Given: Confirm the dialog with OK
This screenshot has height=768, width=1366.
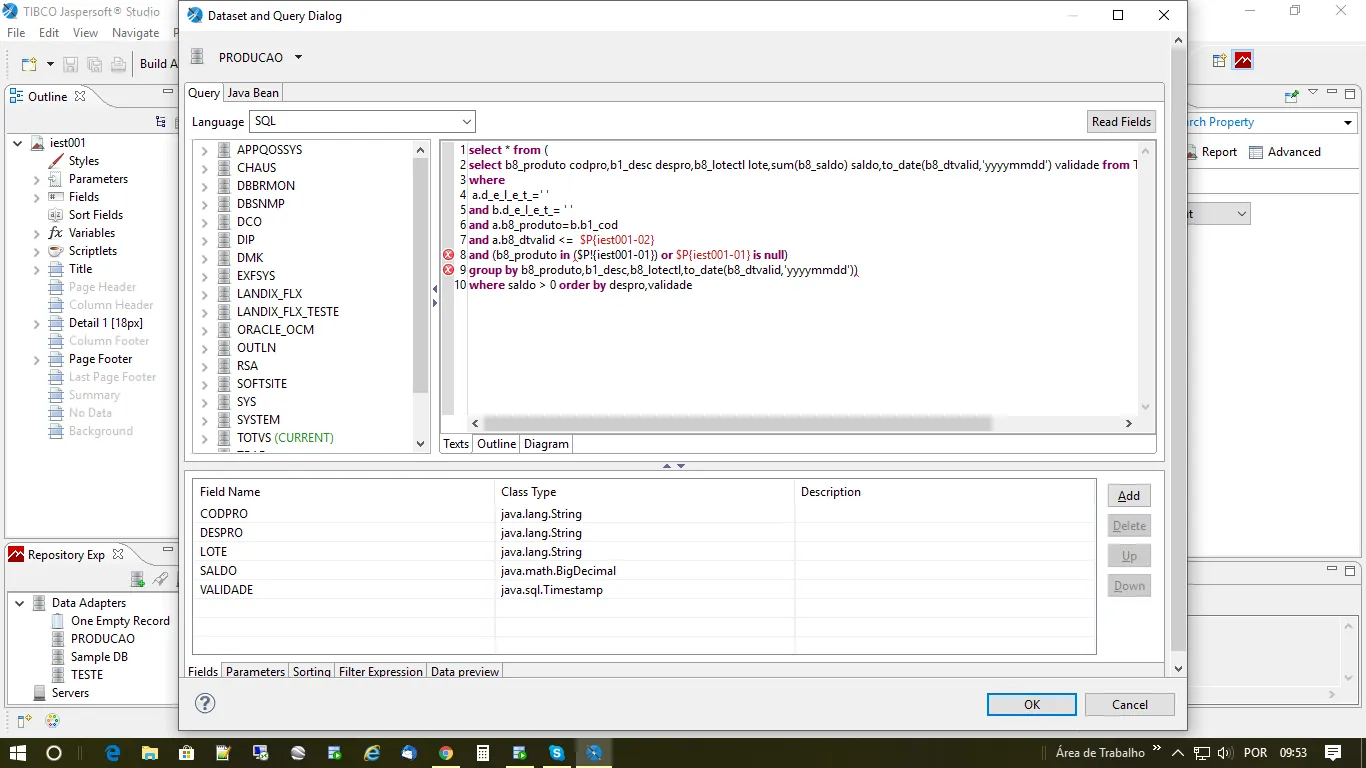Looking at the screenshot, I should tap(1031, 704).
